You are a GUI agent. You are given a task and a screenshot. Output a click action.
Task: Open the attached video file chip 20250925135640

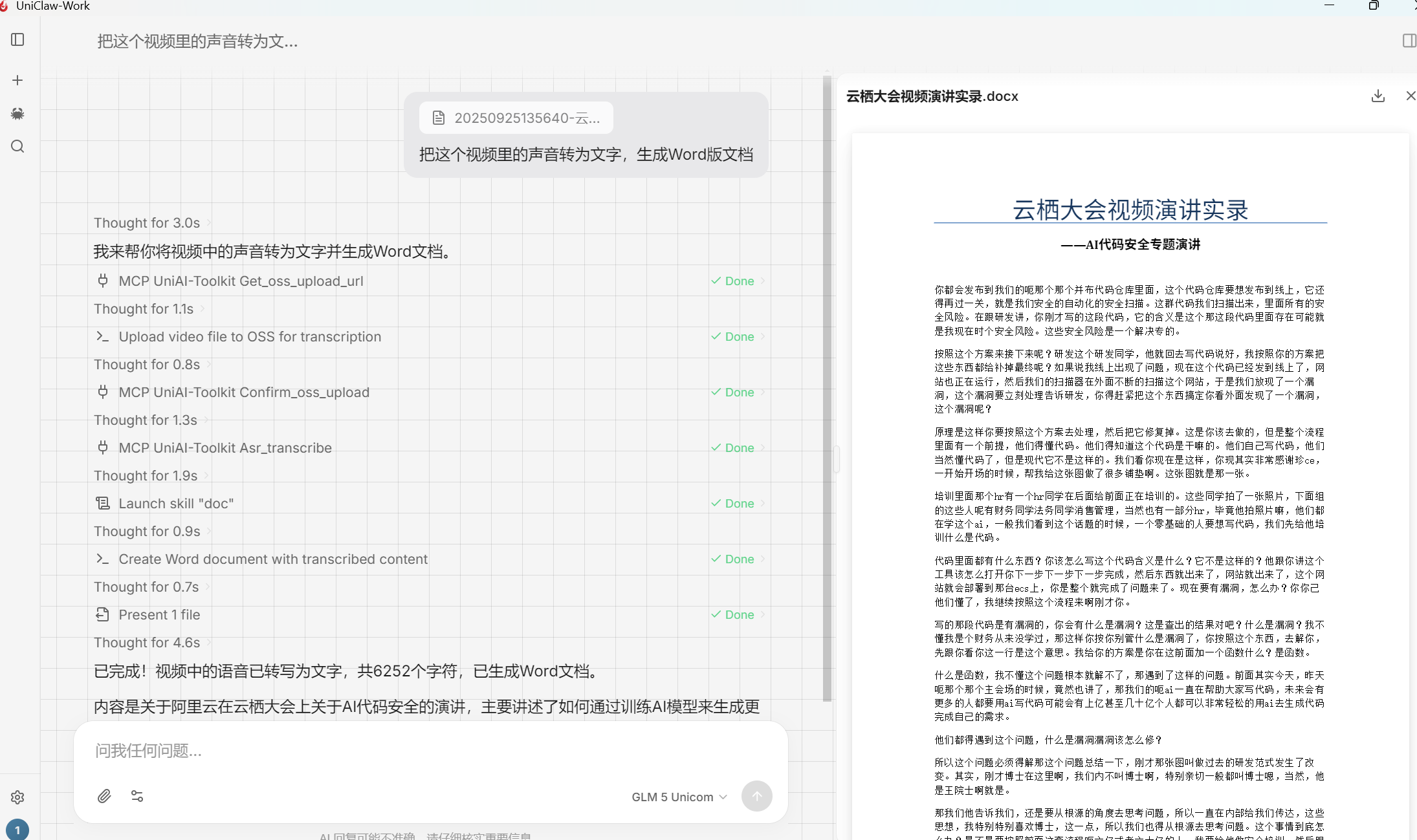point(516,118)
